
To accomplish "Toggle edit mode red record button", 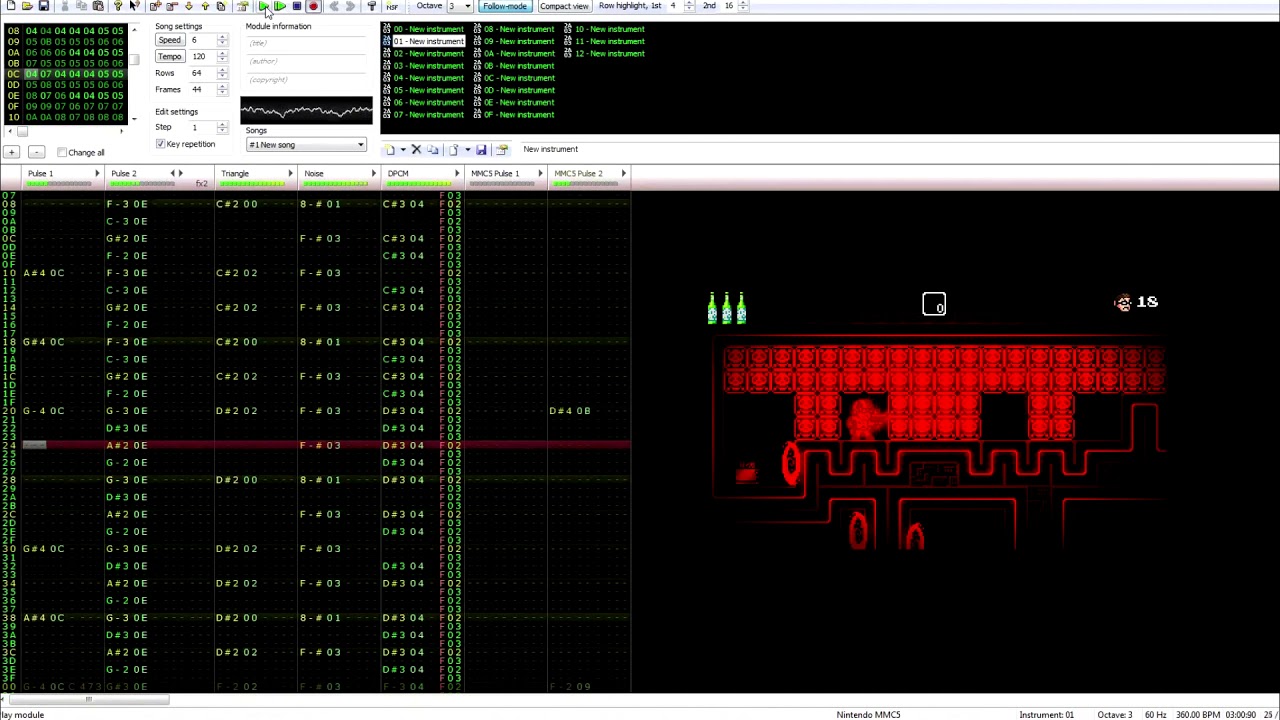I will coord(313,6).
